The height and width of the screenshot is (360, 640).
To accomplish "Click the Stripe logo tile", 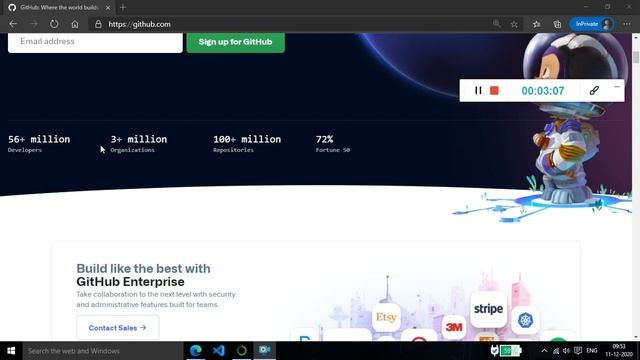I will (488, 309).
